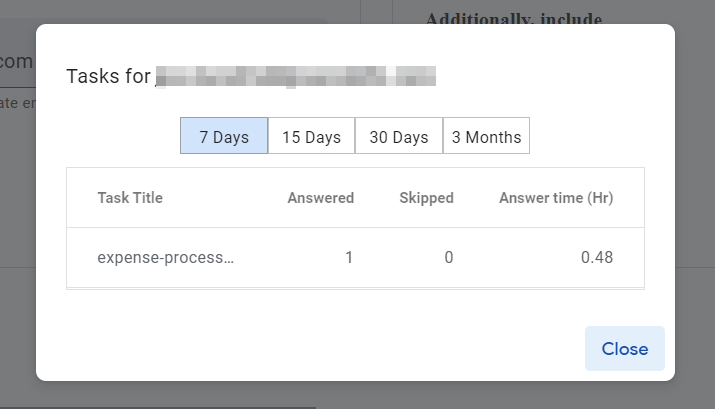
Task: Click the truncated 'ate e' background text
Action: [x=17, y=102]
